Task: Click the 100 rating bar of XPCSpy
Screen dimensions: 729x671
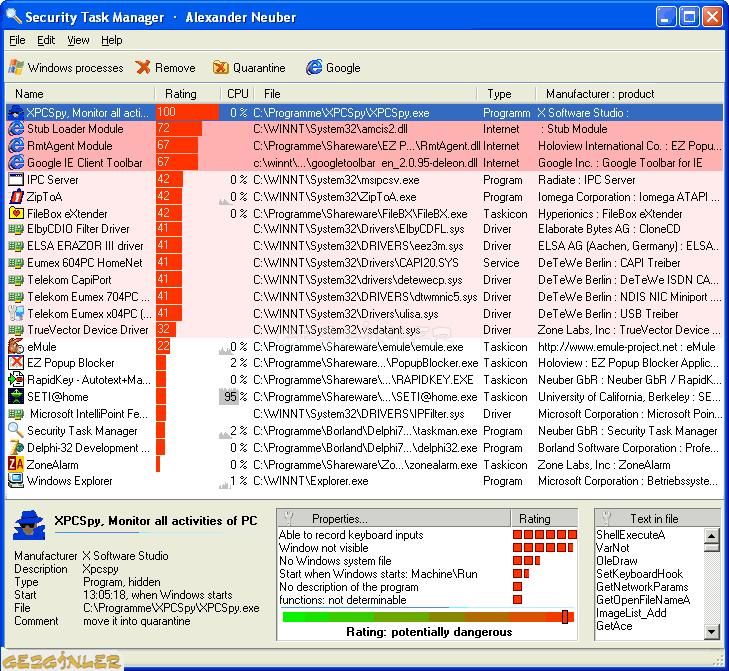Action: (x=187, y=113)
